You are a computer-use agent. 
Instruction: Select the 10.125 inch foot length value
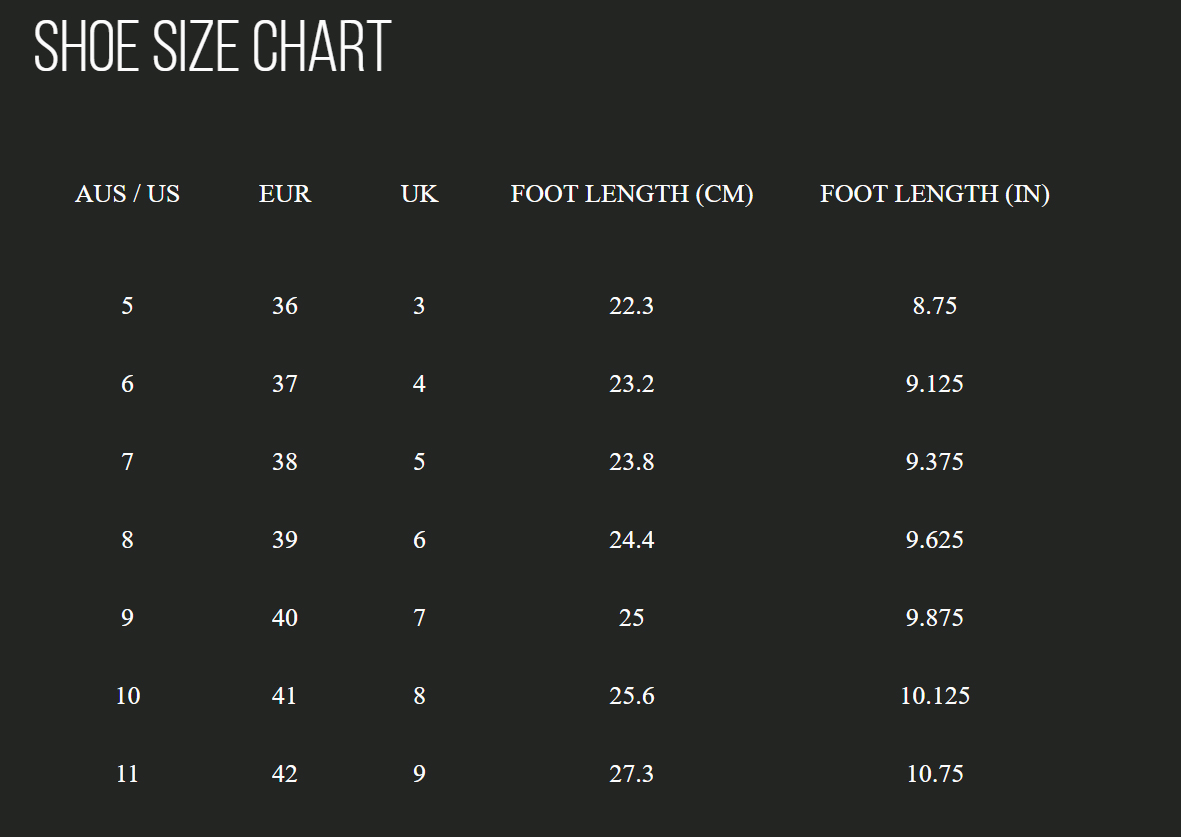coord(934,696)
